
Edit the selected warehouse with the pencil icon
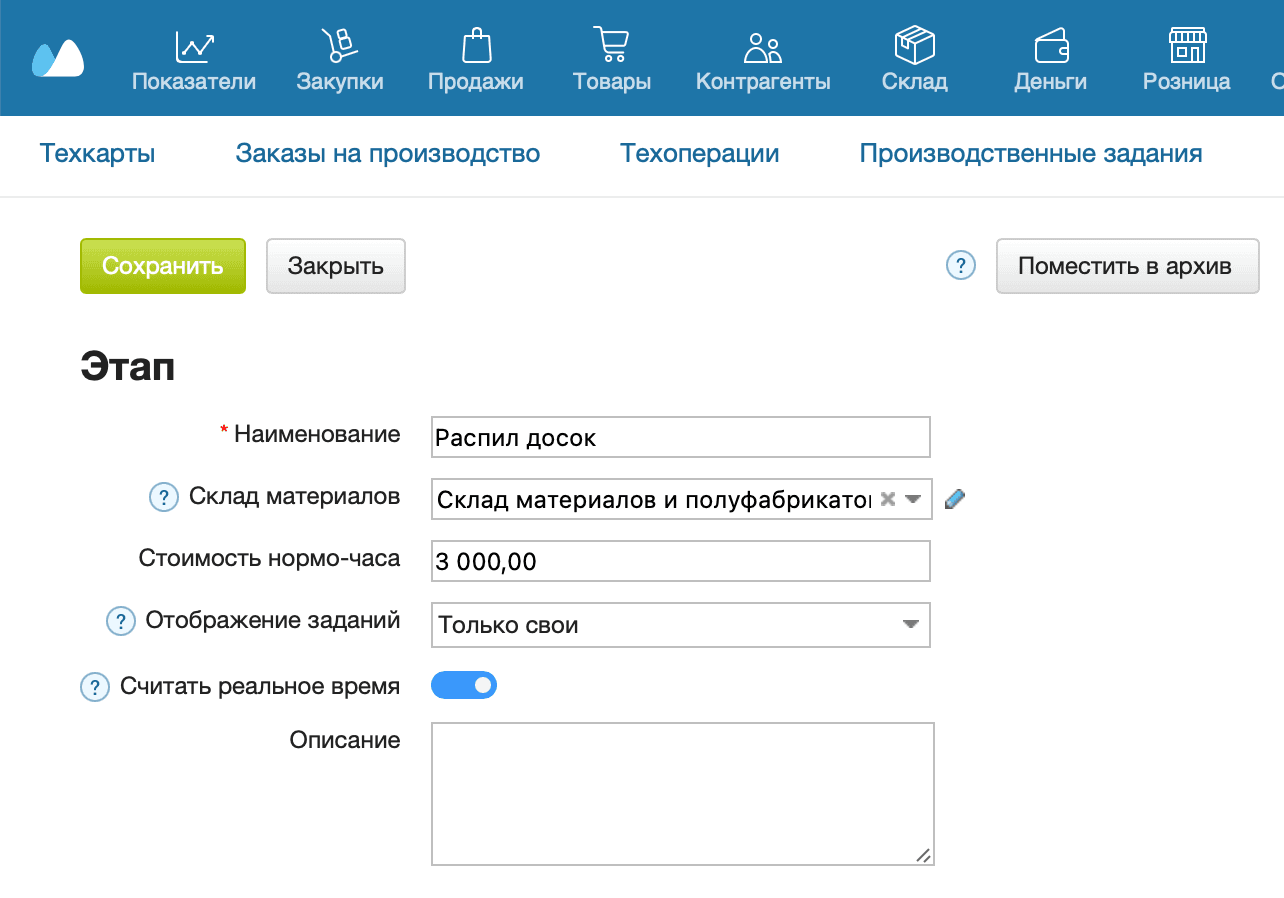(954, 498)
